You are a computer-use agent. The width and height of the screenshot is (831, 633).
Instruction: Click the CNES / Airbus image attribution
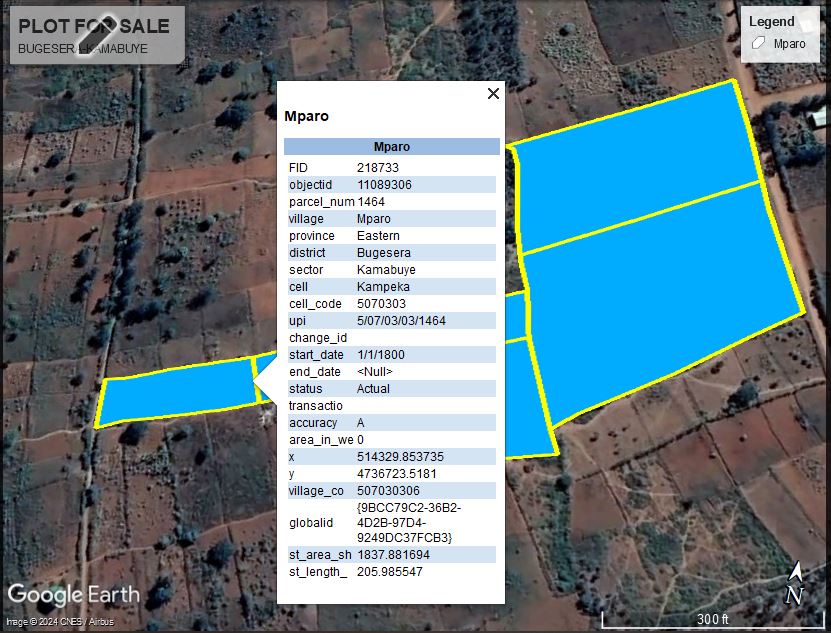pyautogui.click(x=60, y=622)
